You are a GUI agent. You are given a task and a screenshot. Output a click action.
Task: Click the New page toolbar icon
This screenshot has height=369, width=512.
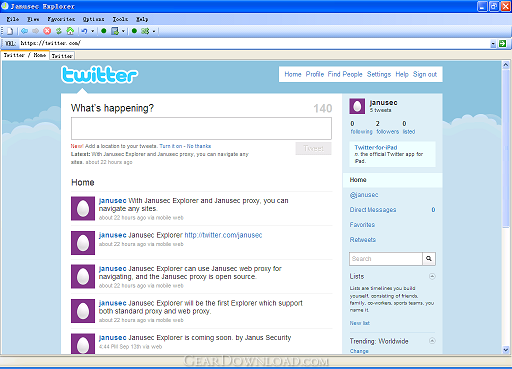tap(10, 31)
